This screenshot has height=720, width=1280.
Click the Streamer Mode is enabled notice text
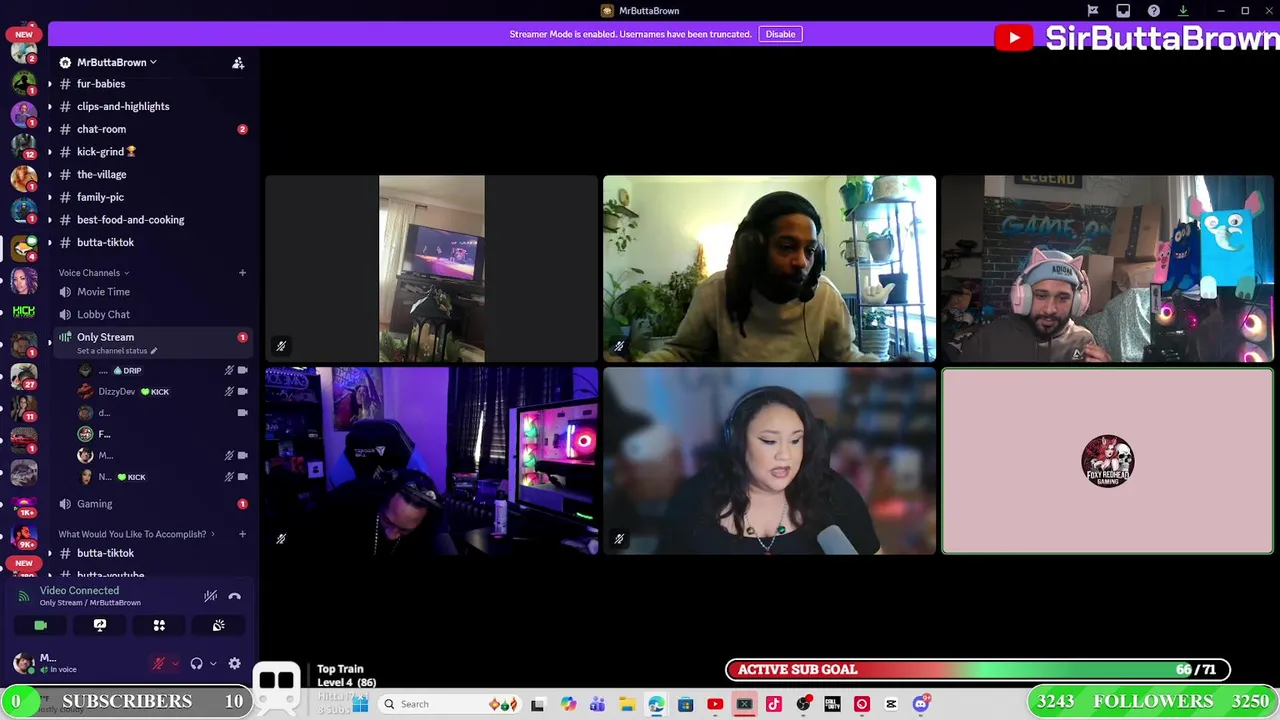click(630, 34)
